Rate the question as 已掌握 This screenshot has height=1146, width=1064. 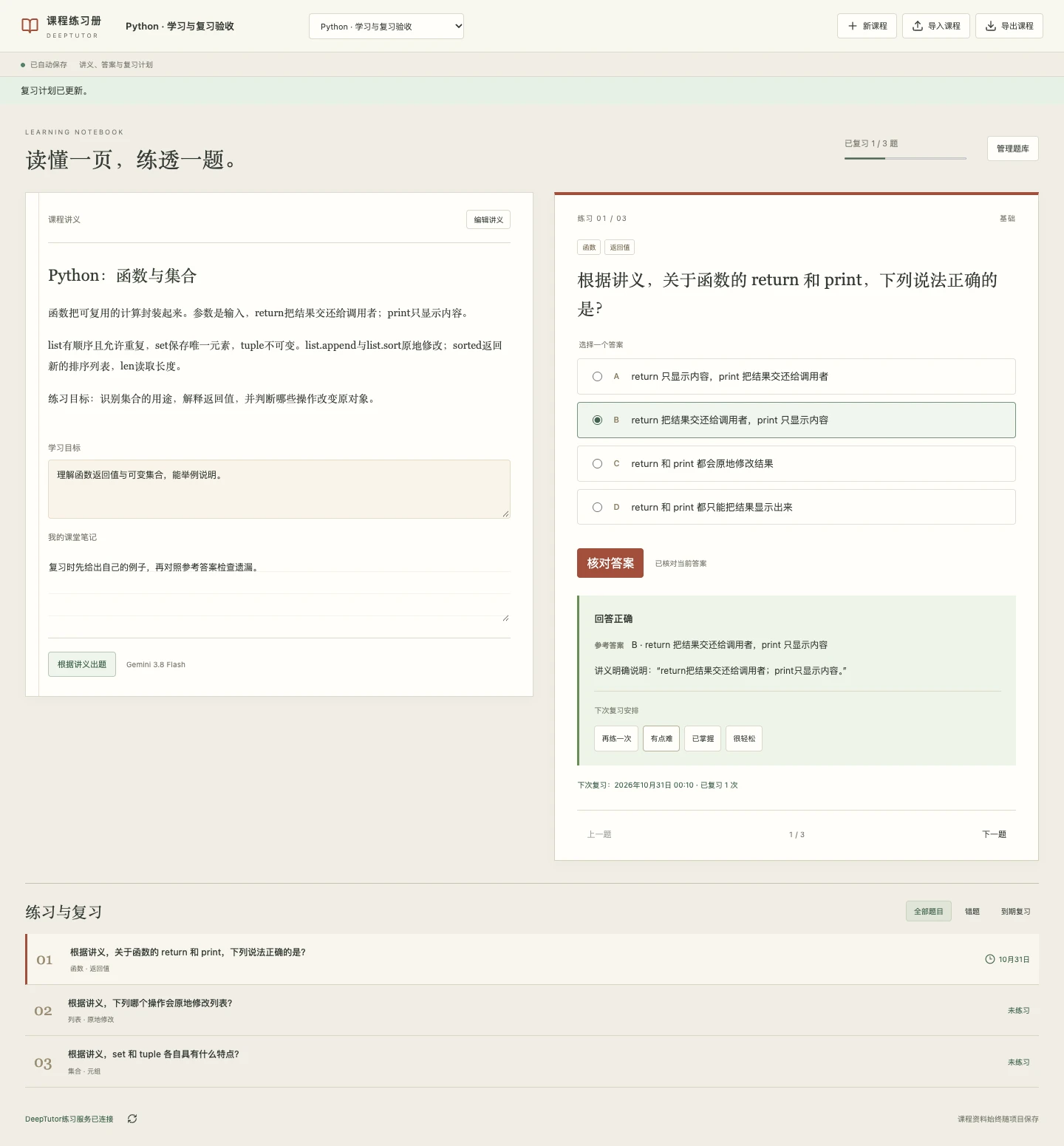(x=703, y=738)
